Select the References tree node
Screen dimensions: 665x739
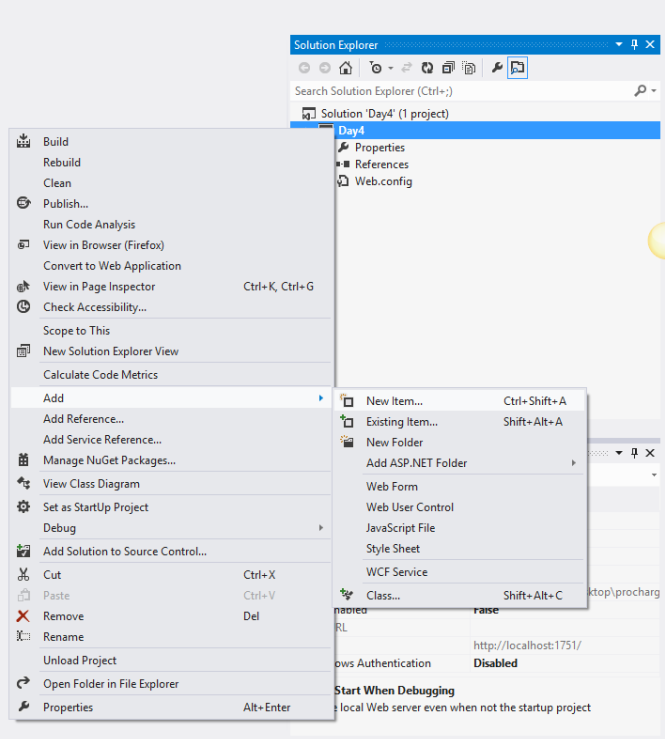(382, 164)
